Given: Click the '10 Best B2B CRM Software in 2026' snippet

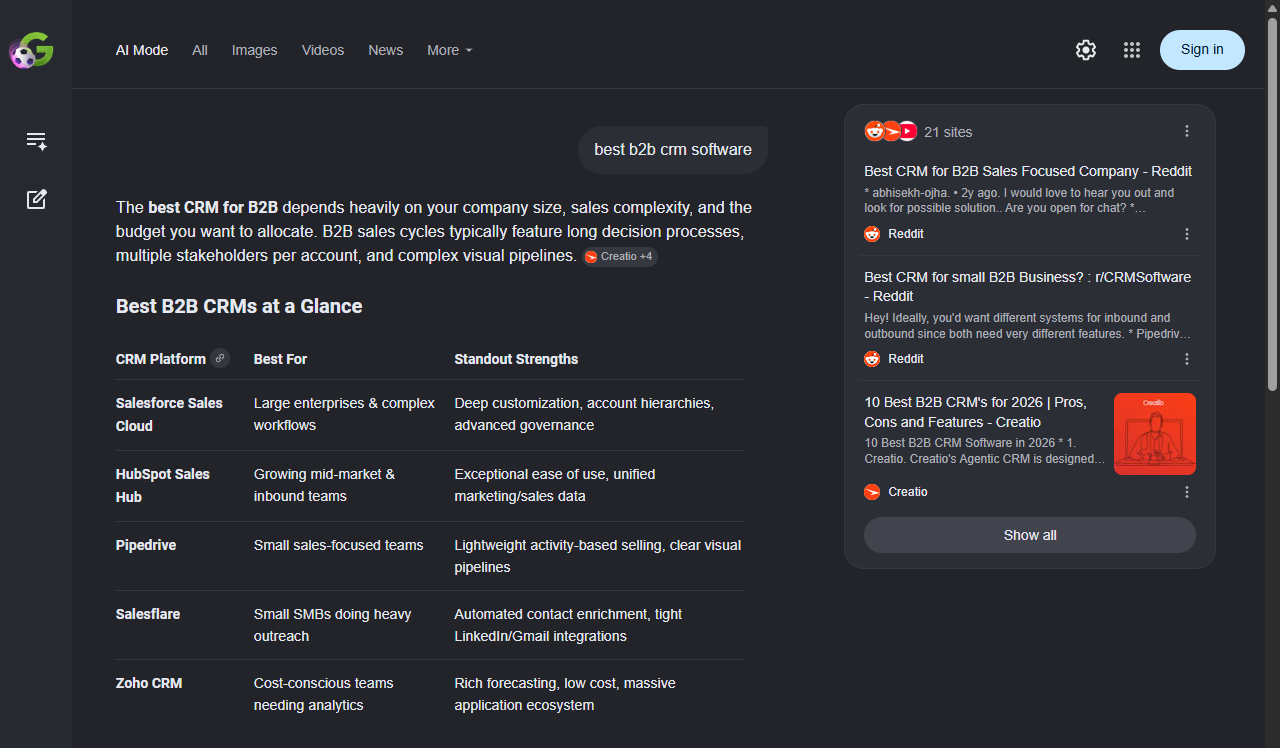Looking at the screenshot, I should pos(986,451).
